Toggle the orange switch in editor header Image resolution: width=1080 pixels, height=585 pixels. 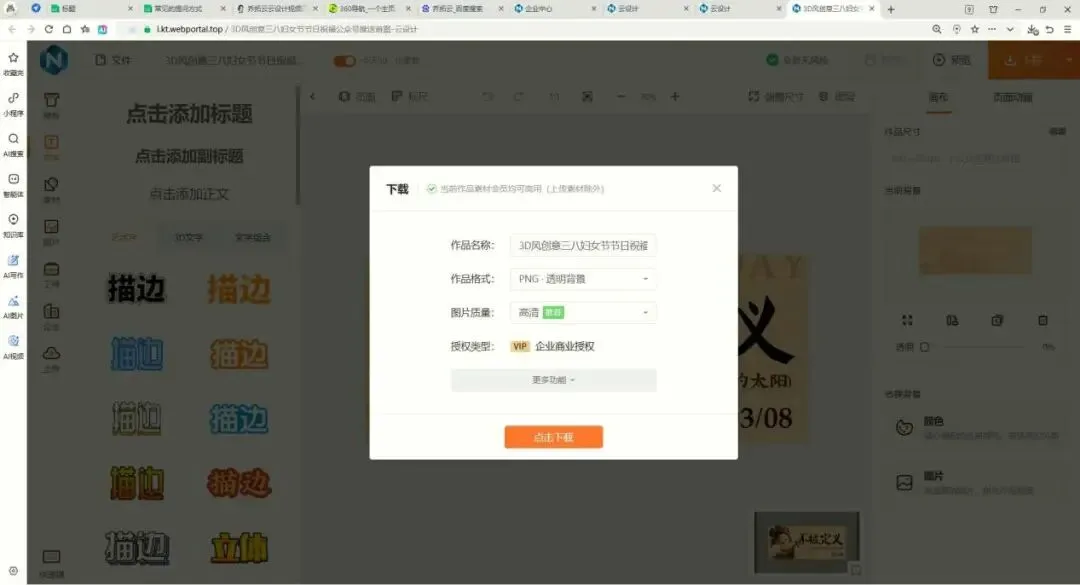(x=344, y=61)
